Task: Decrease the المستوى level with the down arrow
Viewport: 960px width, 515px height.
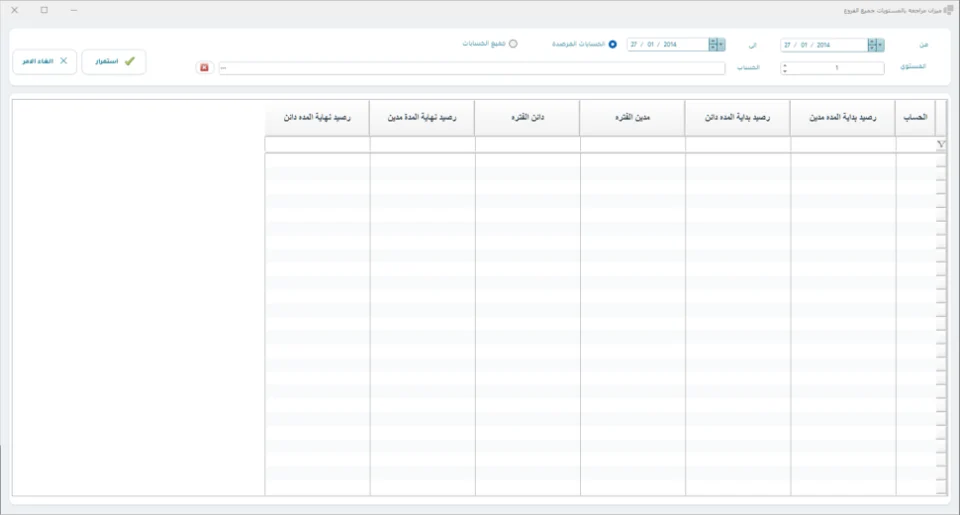Action: 785,71
